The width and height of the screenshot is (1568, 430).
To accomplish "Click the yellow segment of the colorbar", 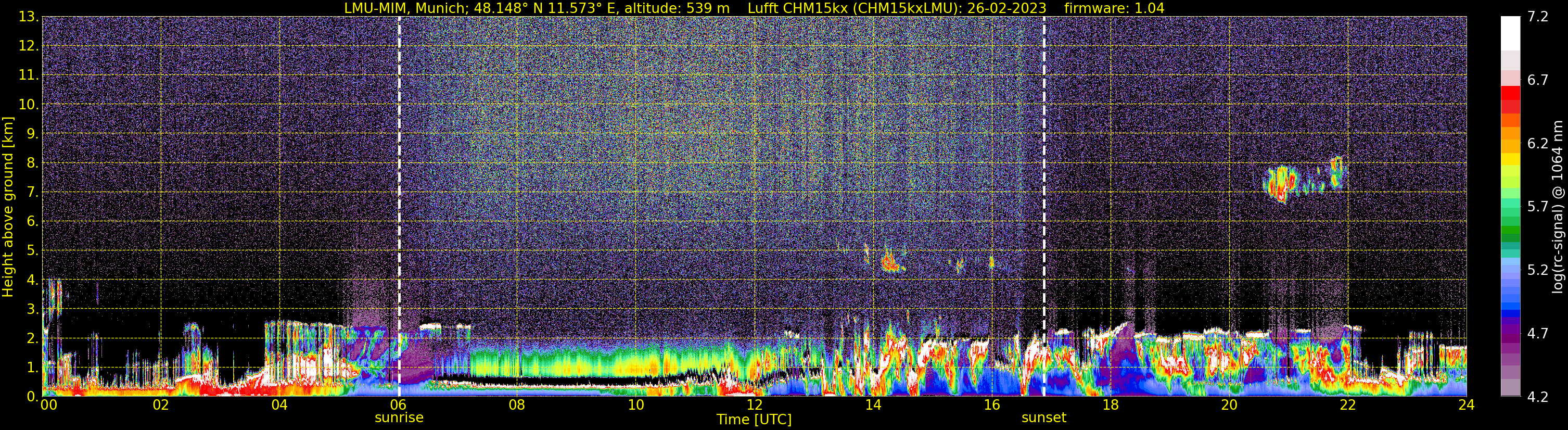I will click(x=1510, y=160).
